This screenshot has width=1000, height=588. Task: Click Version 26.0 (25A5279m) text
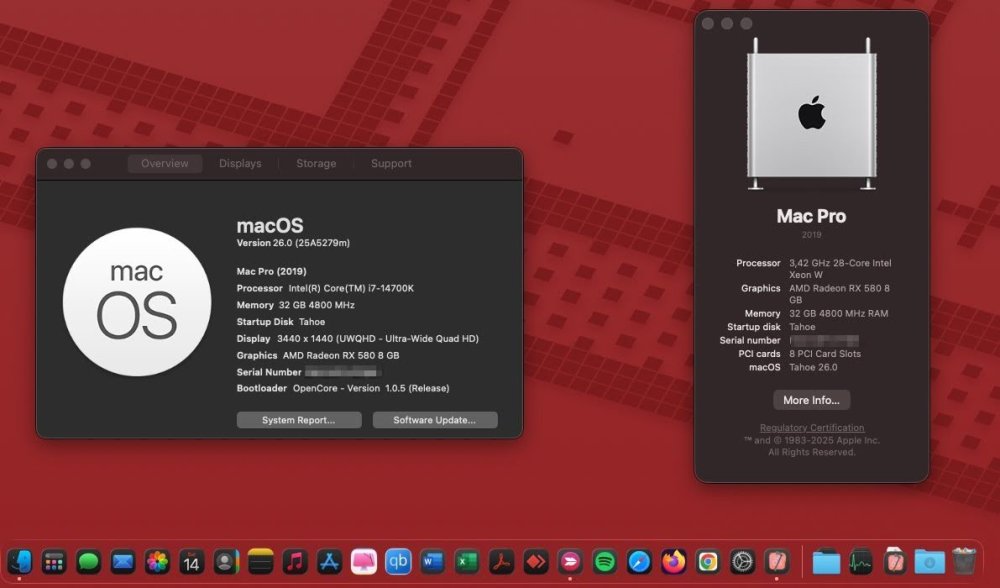pos(293,243)
